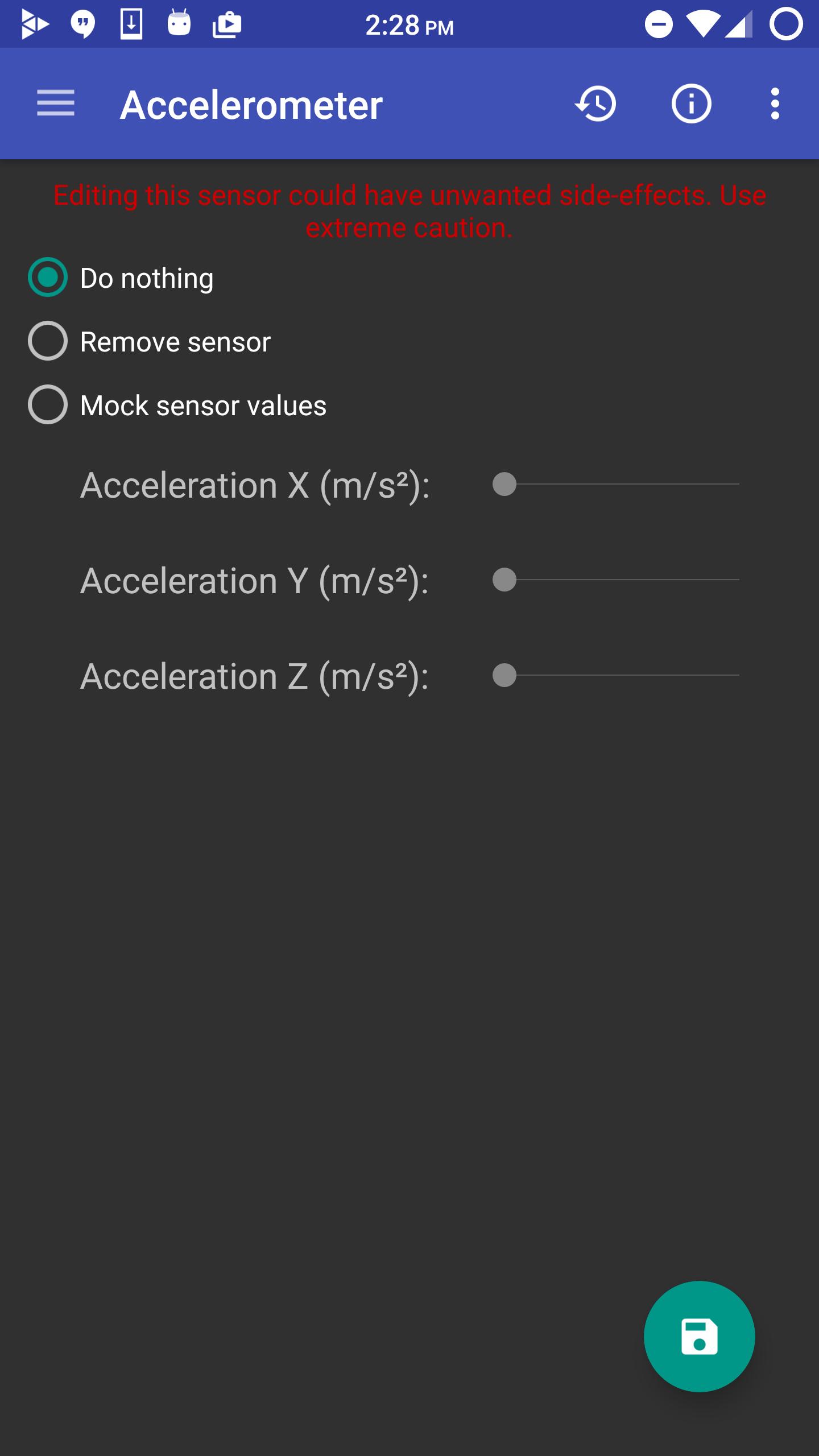Viewport: 819px width, 1456px height.
Task: Click the Acceleration X slider handle
Action: (504, 485)
